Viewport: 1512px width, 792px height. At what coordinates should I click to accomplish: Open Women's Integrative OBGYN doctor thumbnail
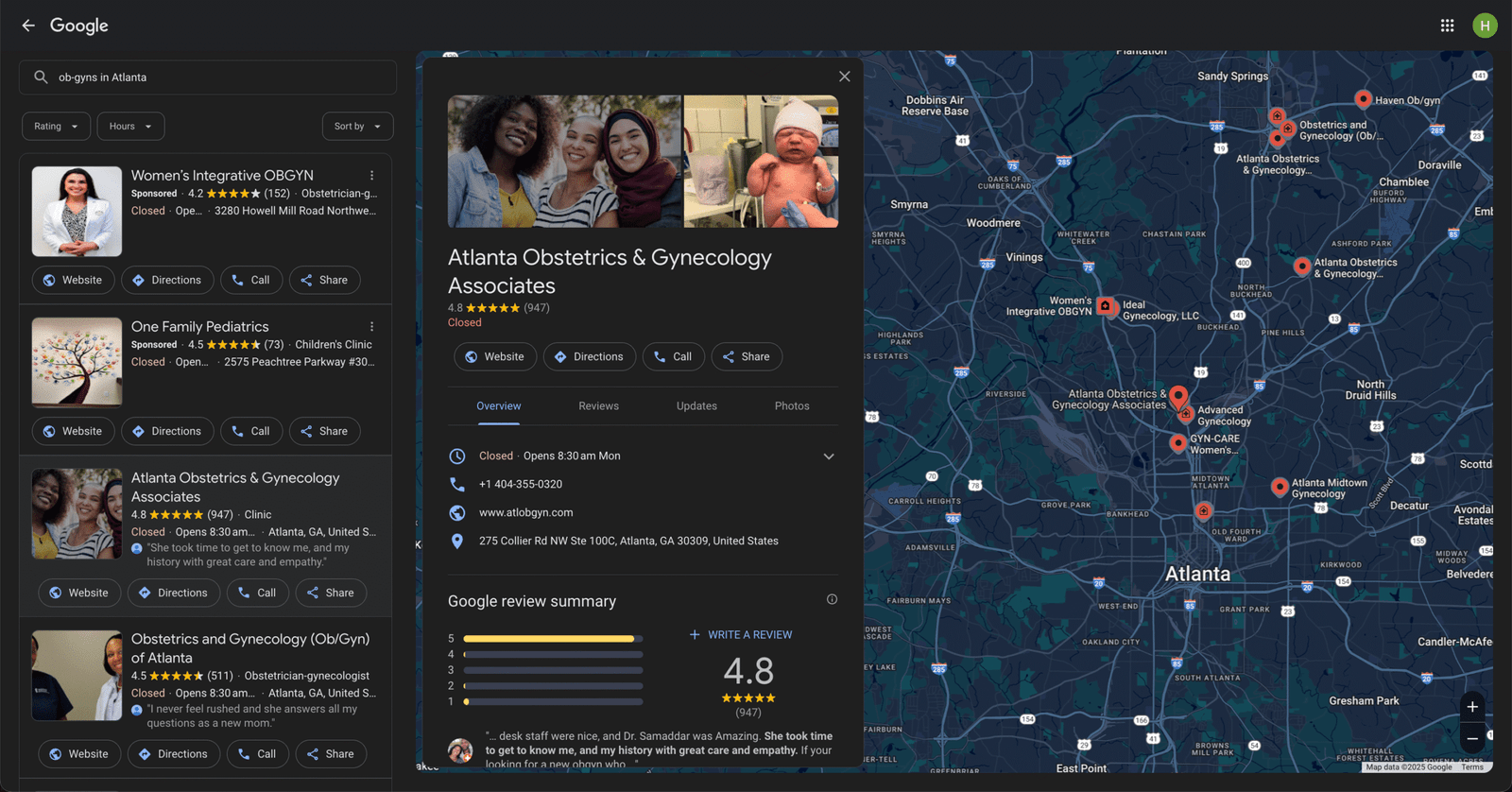pos(77,212)
